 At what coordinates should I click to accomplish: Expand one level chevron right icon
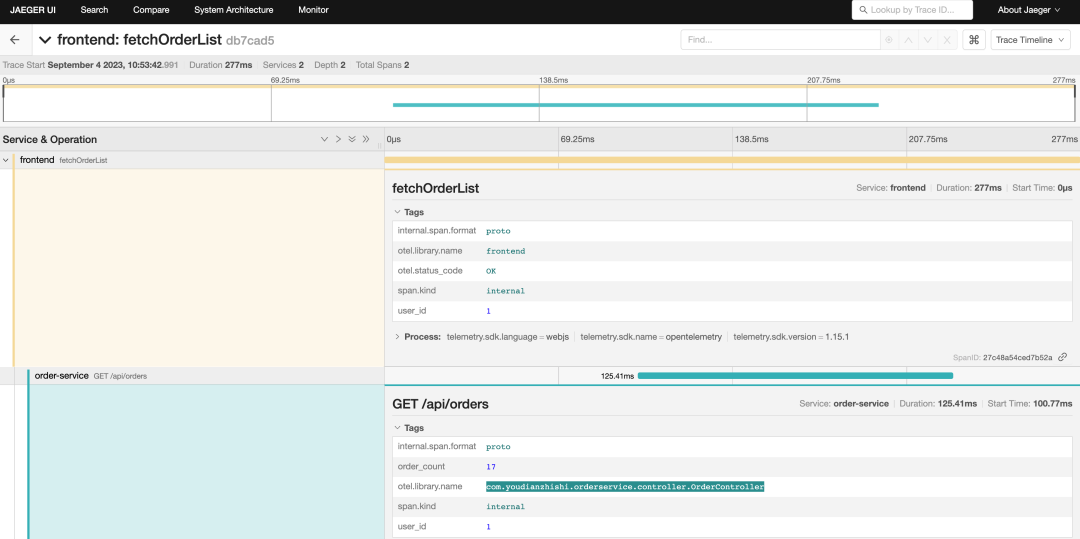[338, 139]
